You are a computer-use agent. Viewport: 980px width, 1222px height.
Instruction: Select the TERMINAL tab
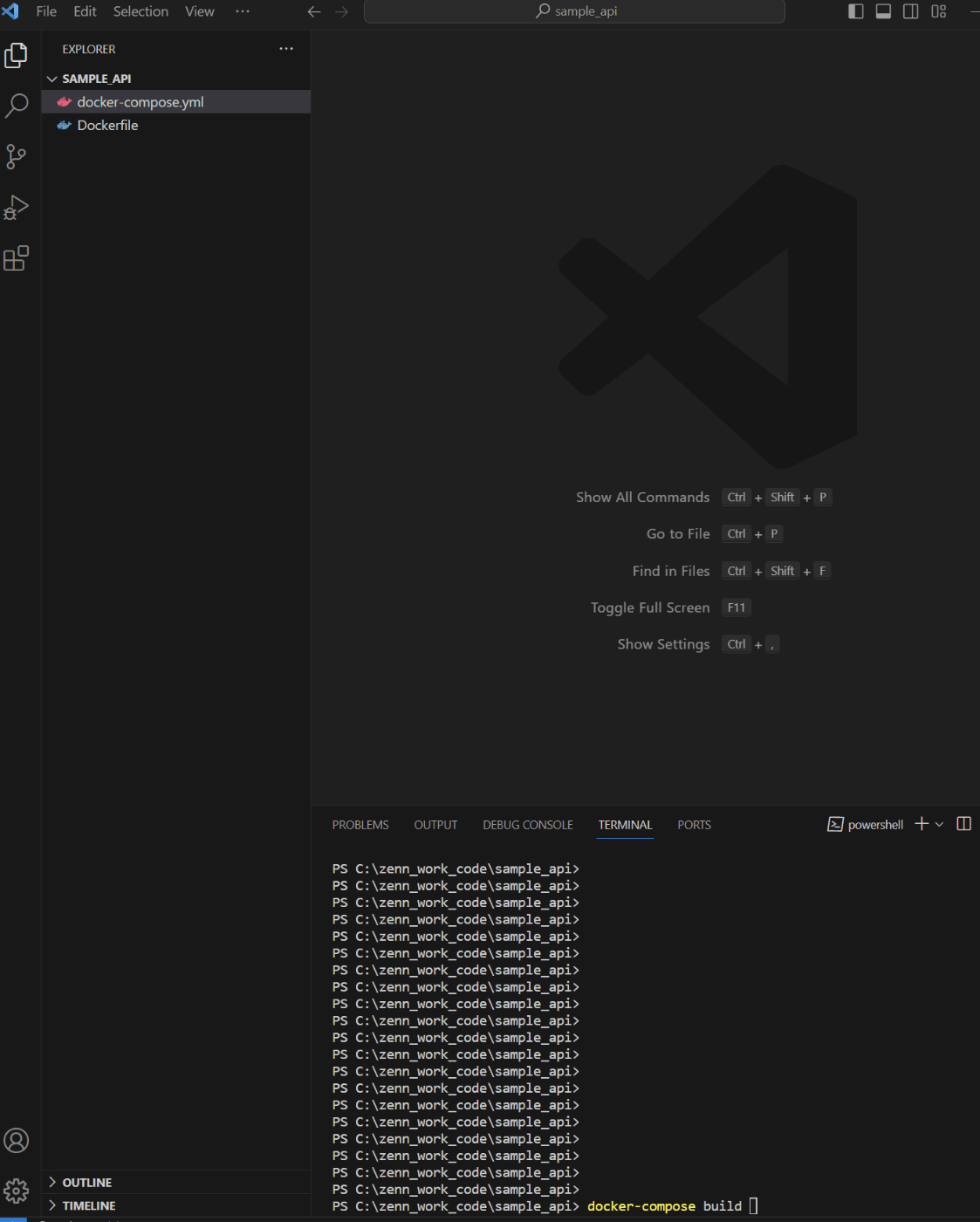(x=625, y=825)
